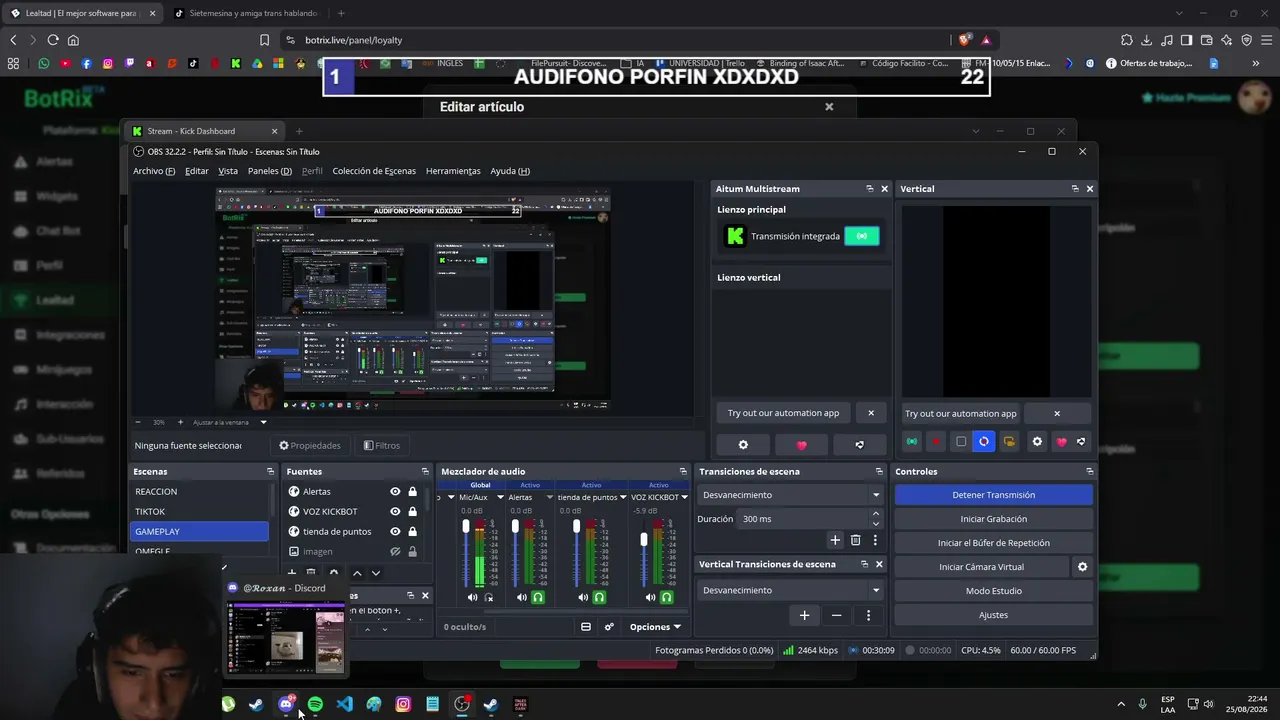Add a vertical scene transition

pos(804,615)
